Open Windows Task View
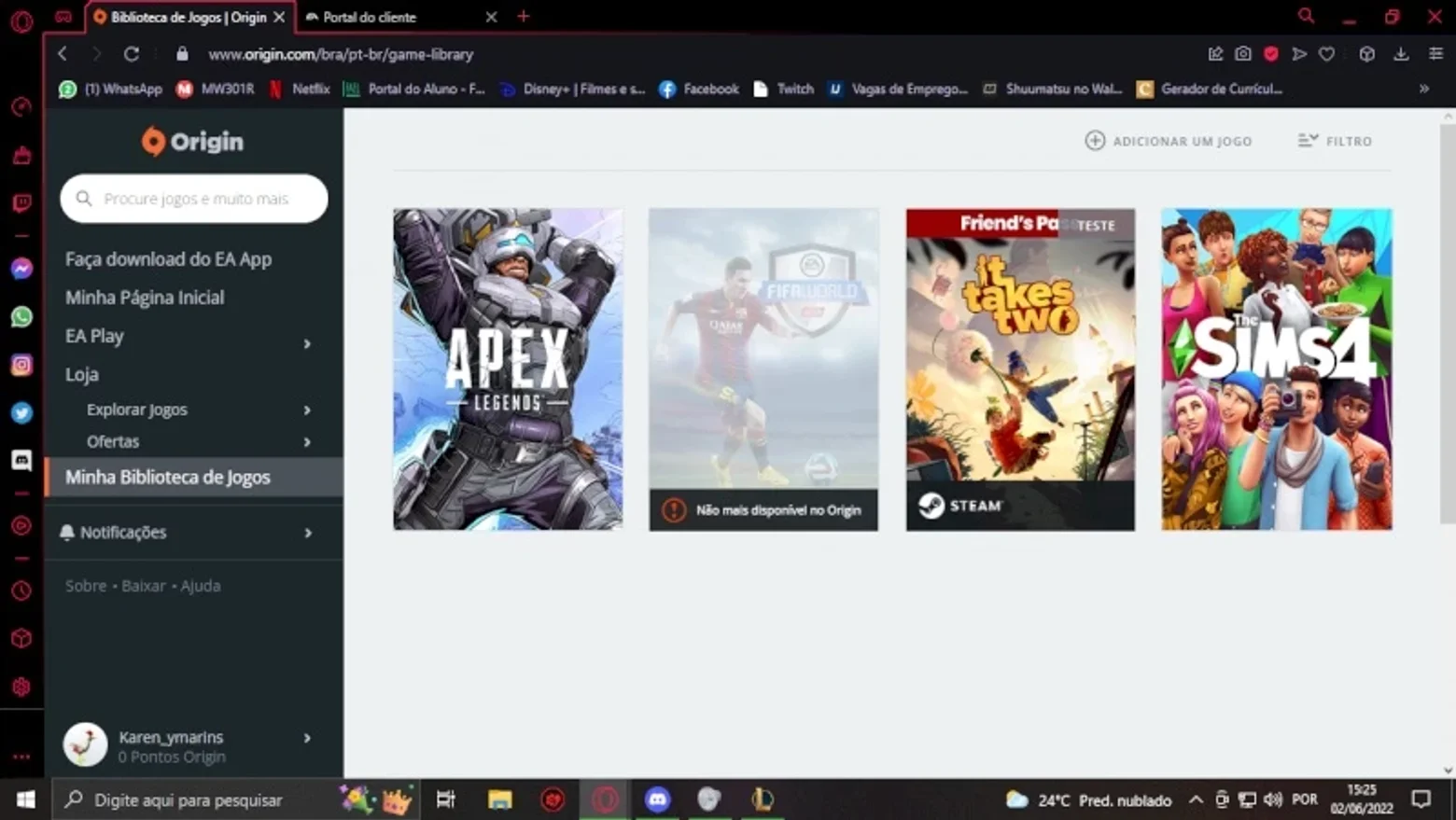Image resolution: width=1456 pixels, height=820 pixels. click(446, 799)
